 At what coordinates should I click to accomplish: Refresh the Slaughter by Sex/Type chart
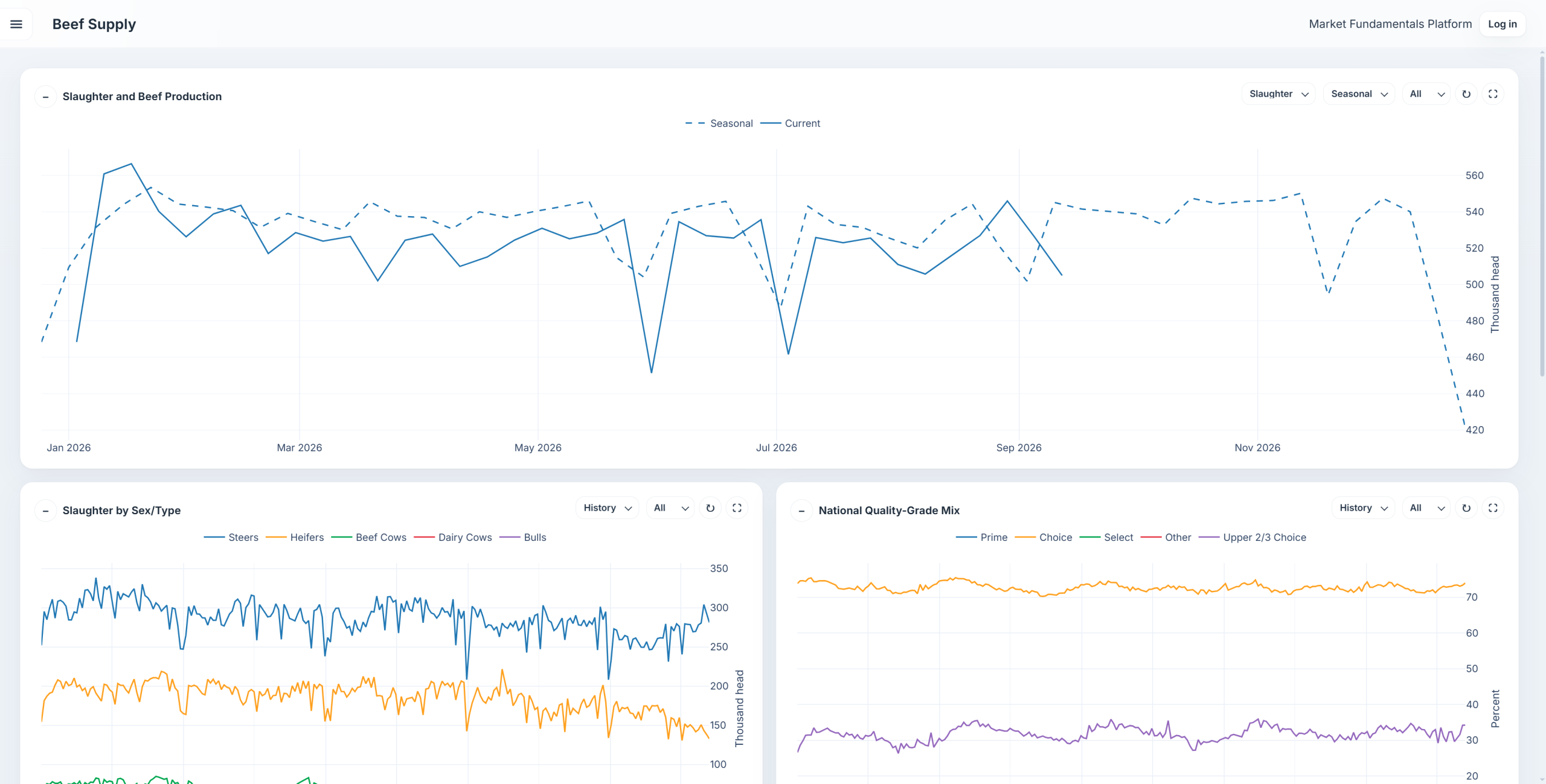710,508
